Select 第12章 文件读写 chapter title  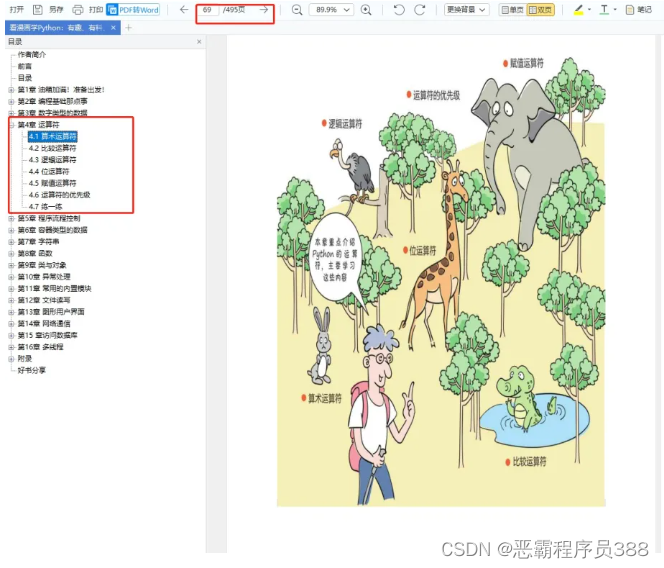(44, 300)
